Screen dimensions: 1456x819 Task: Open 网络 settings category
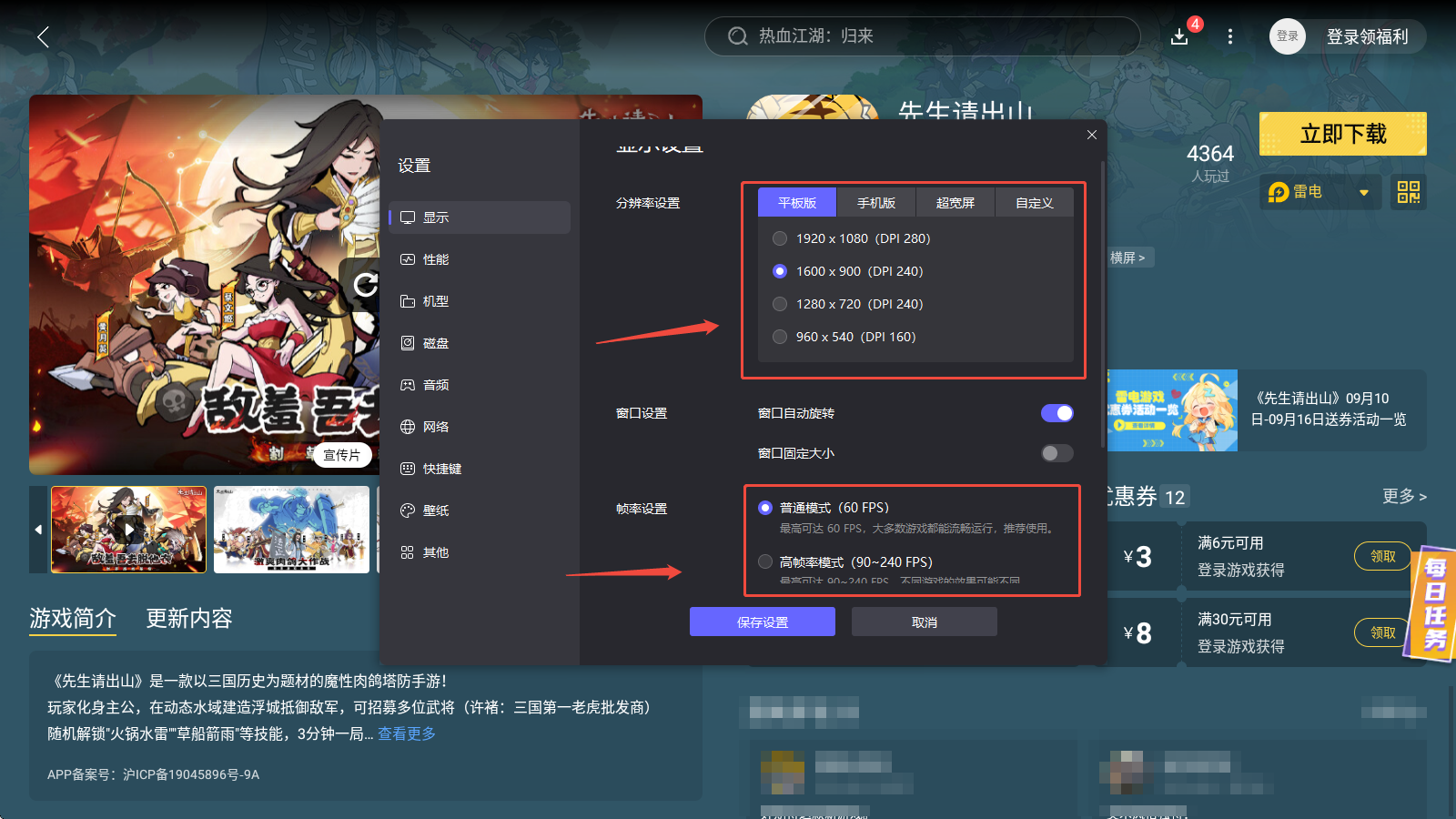480,427
